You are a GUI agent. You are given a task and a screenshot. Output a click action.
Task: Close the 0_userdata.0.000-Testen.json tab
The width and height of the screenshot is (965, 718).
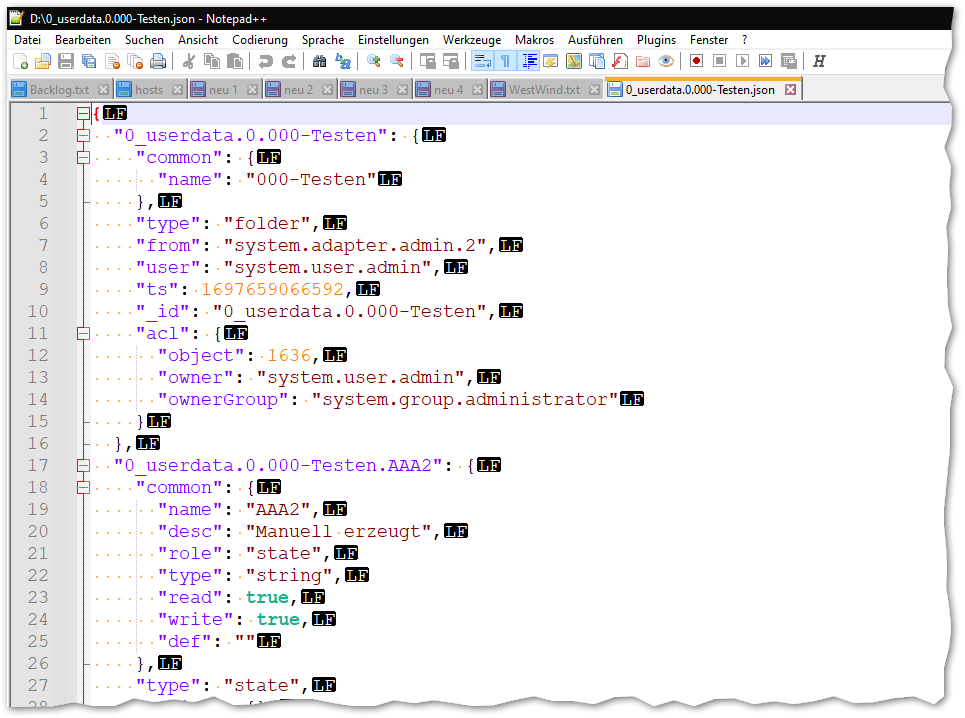click(x=791, y=90)
